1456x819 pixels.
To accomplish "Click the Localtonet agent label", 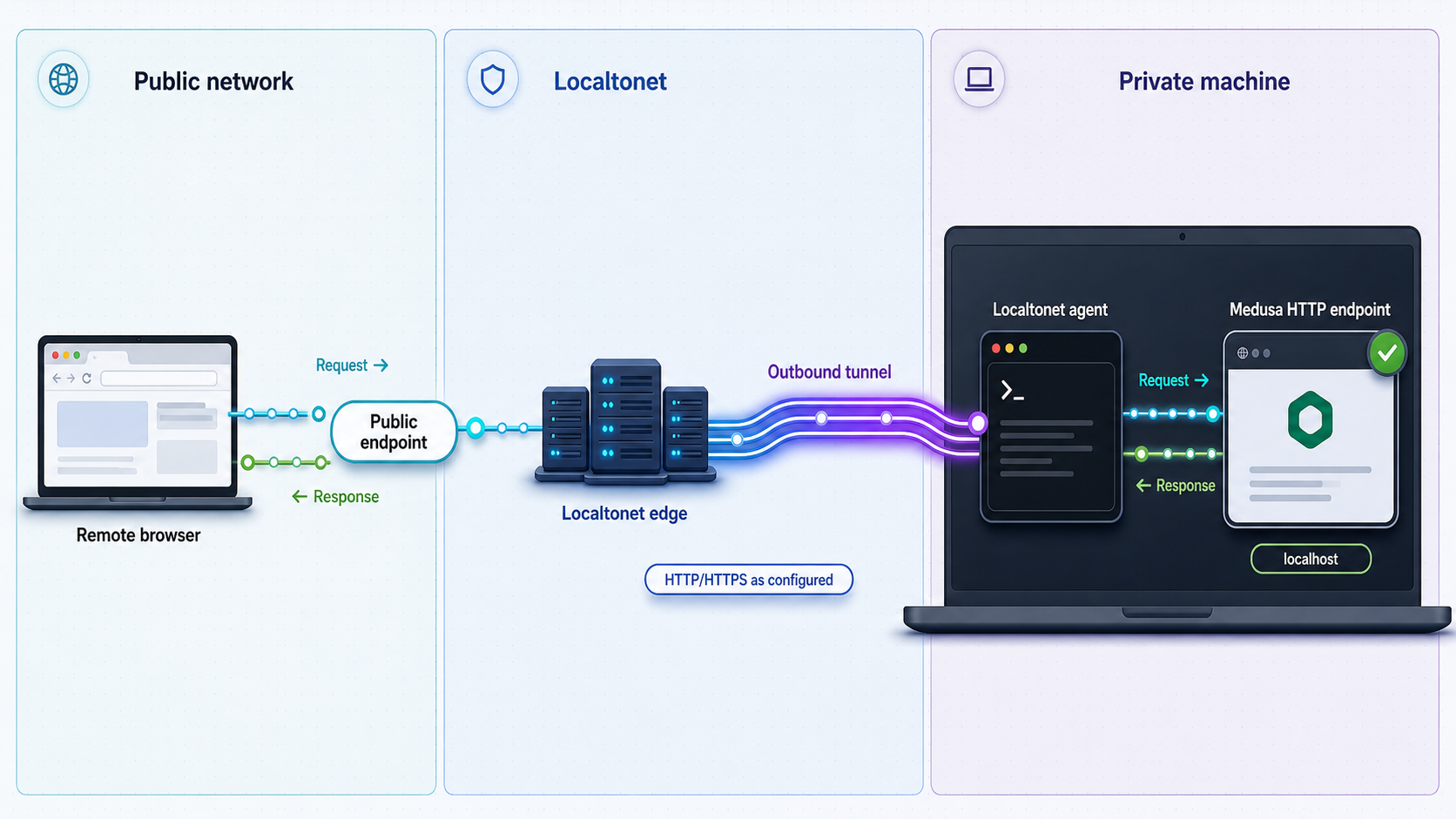I will (1050, 310).
